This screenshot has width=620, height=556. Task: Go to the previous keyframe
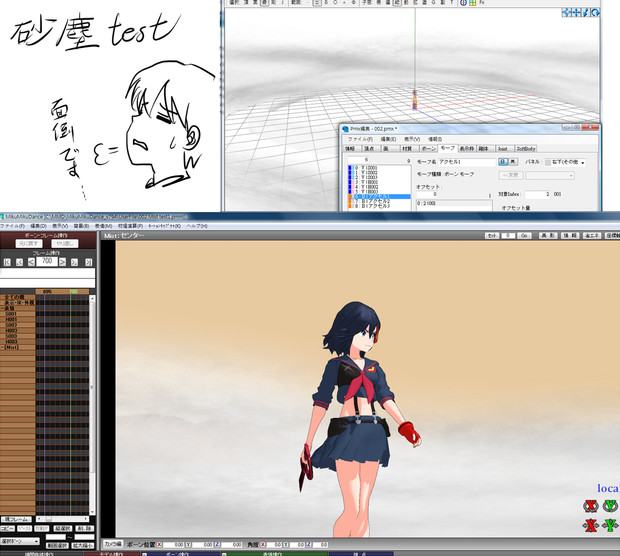pos(19,262)
